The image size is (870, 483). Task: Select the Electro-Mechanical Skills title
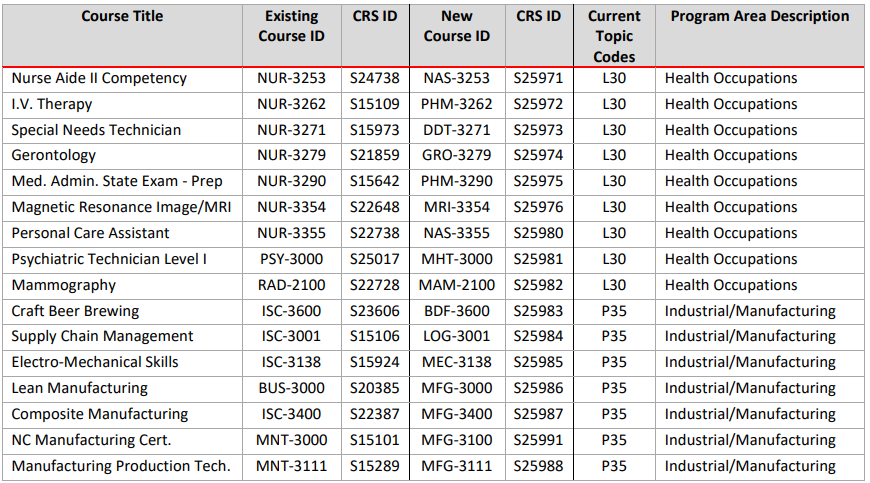[x=95, y=362]
